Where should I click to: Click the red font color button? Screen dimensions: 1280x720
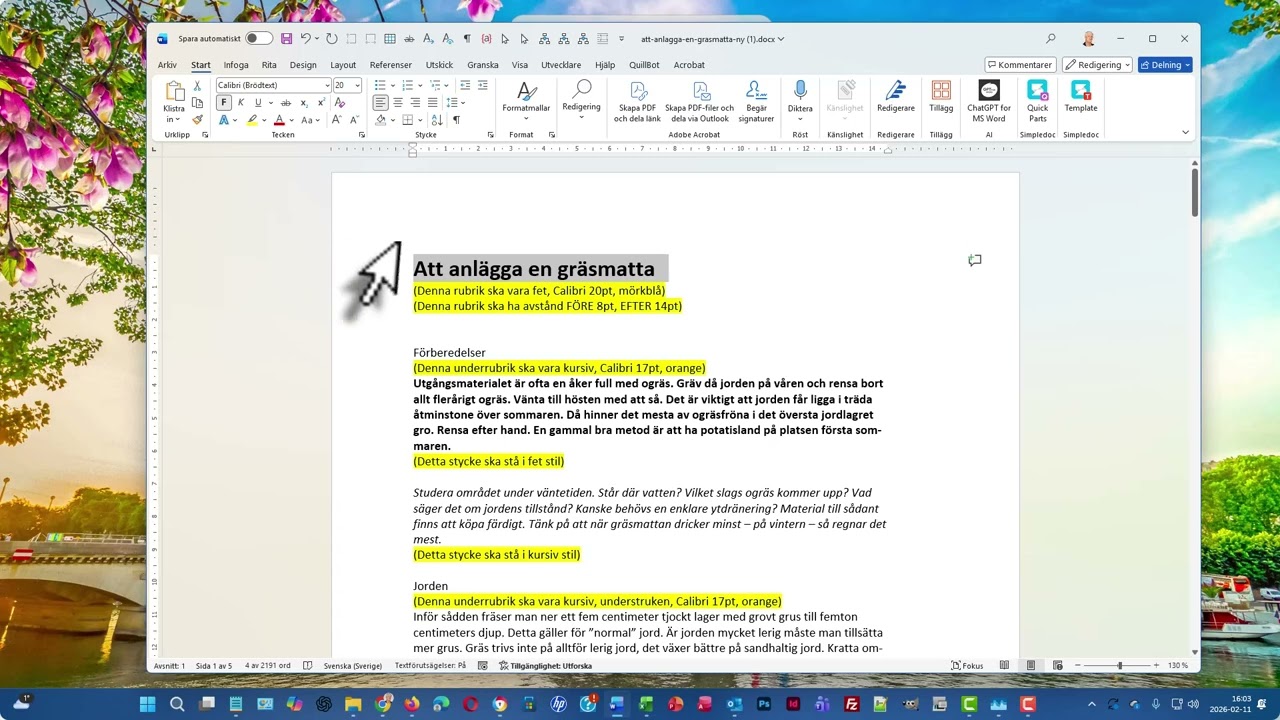[x=279, y=119]
